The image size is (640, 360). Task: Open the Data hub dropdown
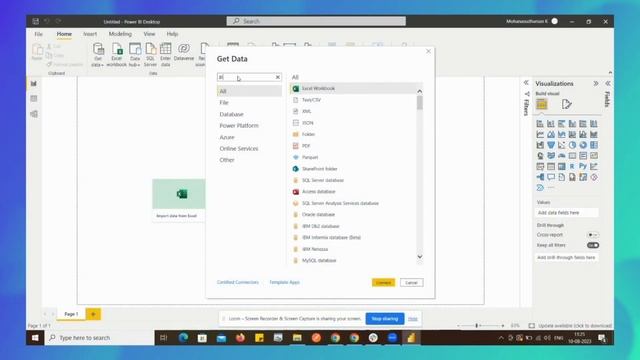[x=135, y=55]
